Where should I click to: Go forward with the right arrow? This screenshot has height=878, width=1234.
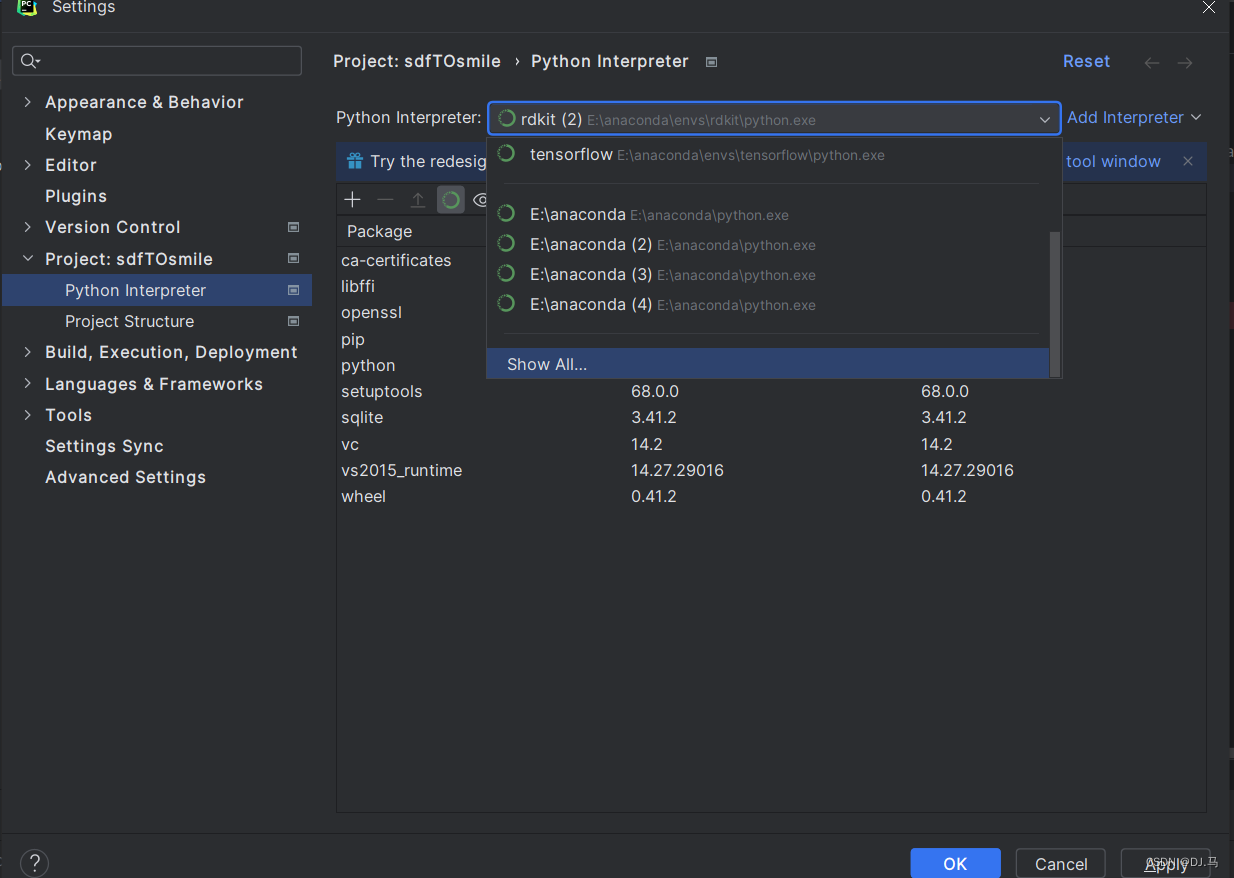tap(1185, 62)
